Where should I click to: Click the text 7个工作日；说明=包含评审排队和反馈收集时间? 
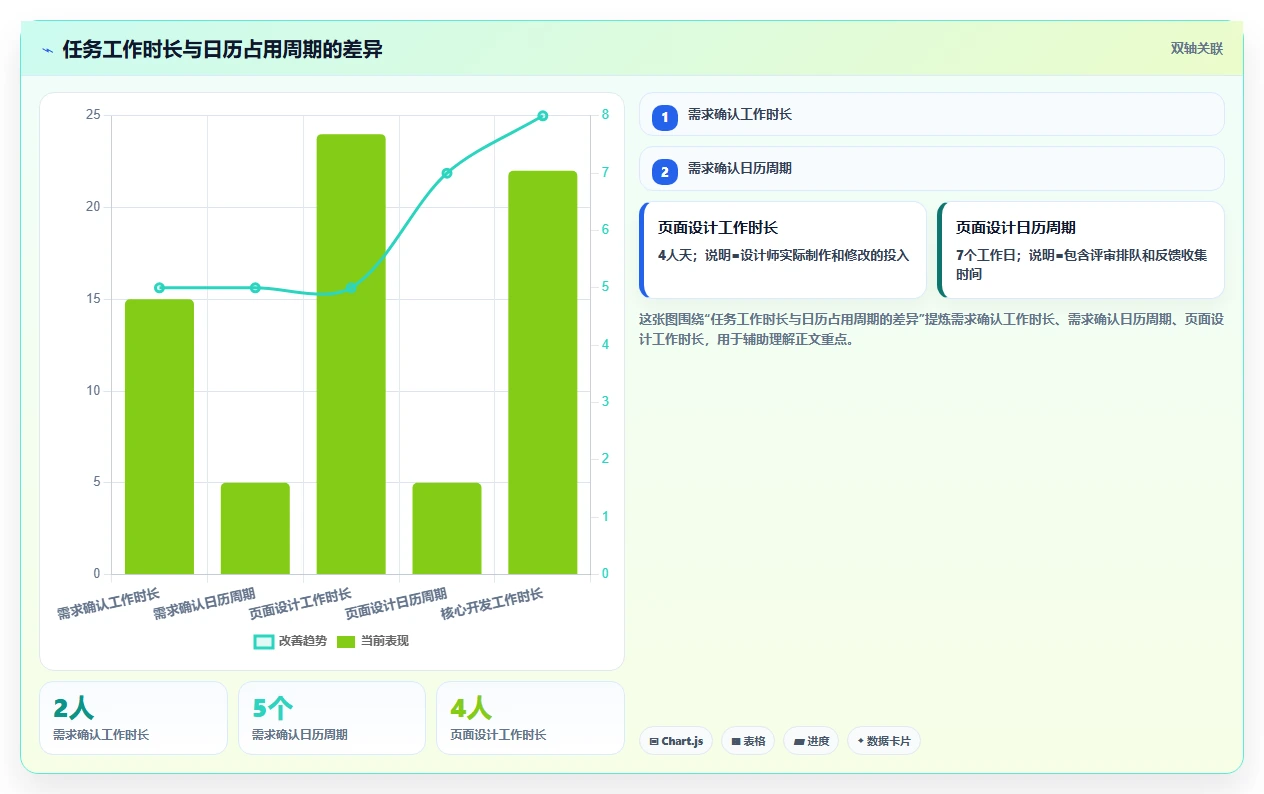pyautogui.click(x=1081, y=264)
